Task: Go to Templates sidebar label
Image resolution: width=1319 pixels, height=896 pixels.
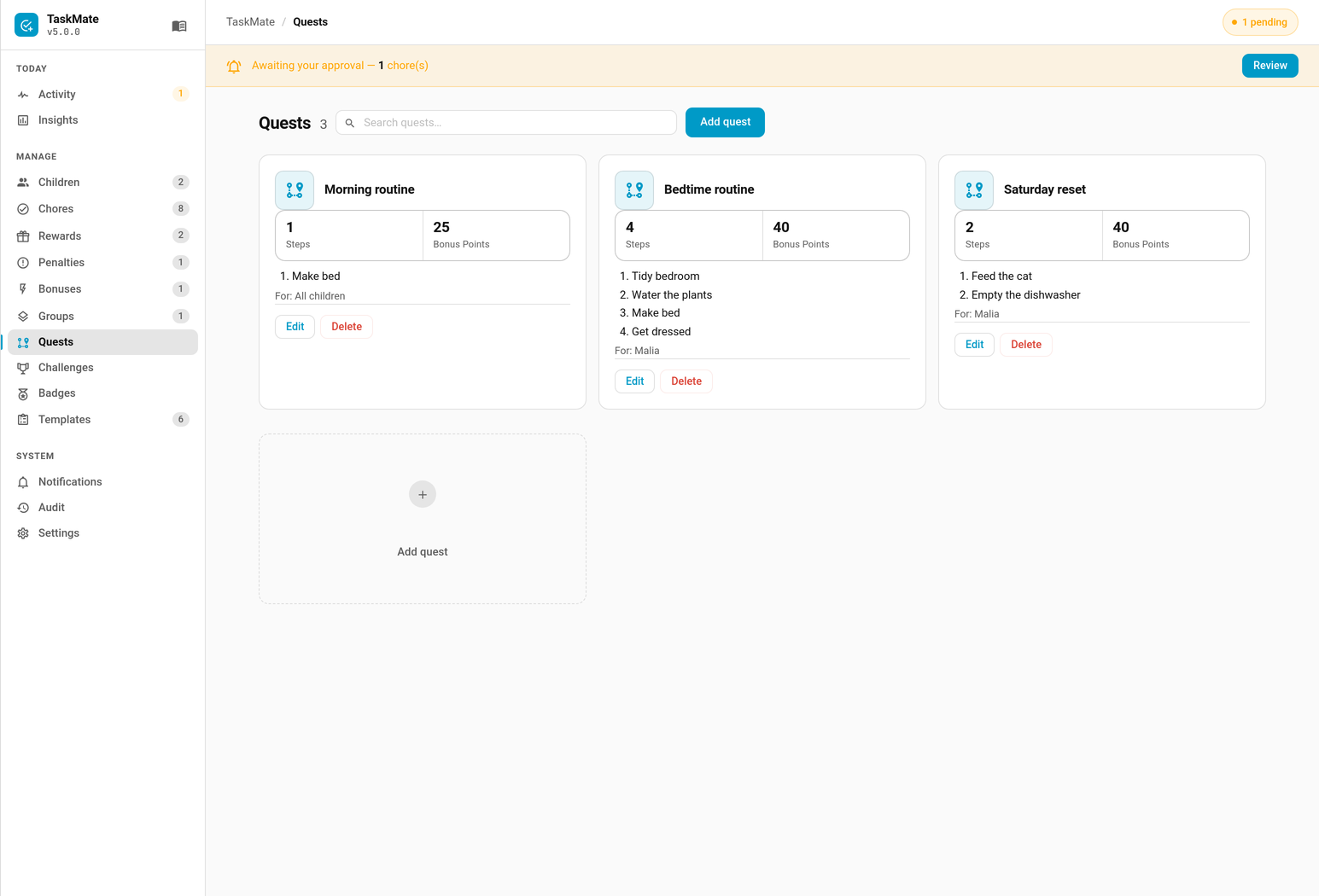Action: [64, 420]
